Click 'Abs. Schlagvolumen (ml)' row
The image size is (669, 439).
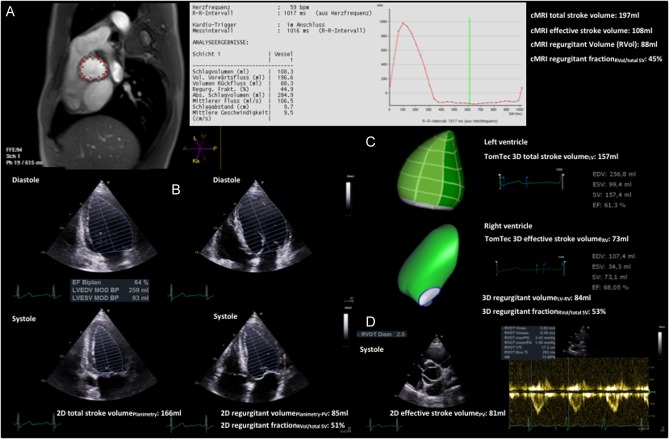245,94
